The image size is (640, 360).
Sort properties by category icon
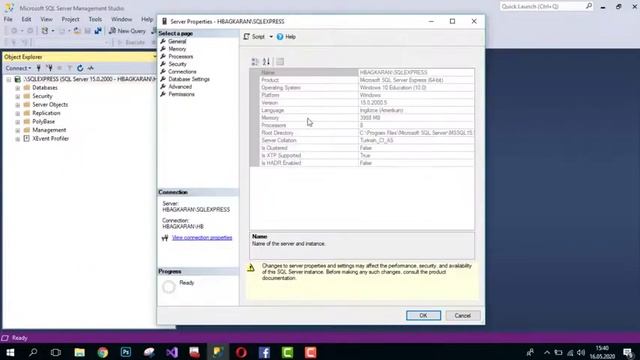[x=255, y=62]
